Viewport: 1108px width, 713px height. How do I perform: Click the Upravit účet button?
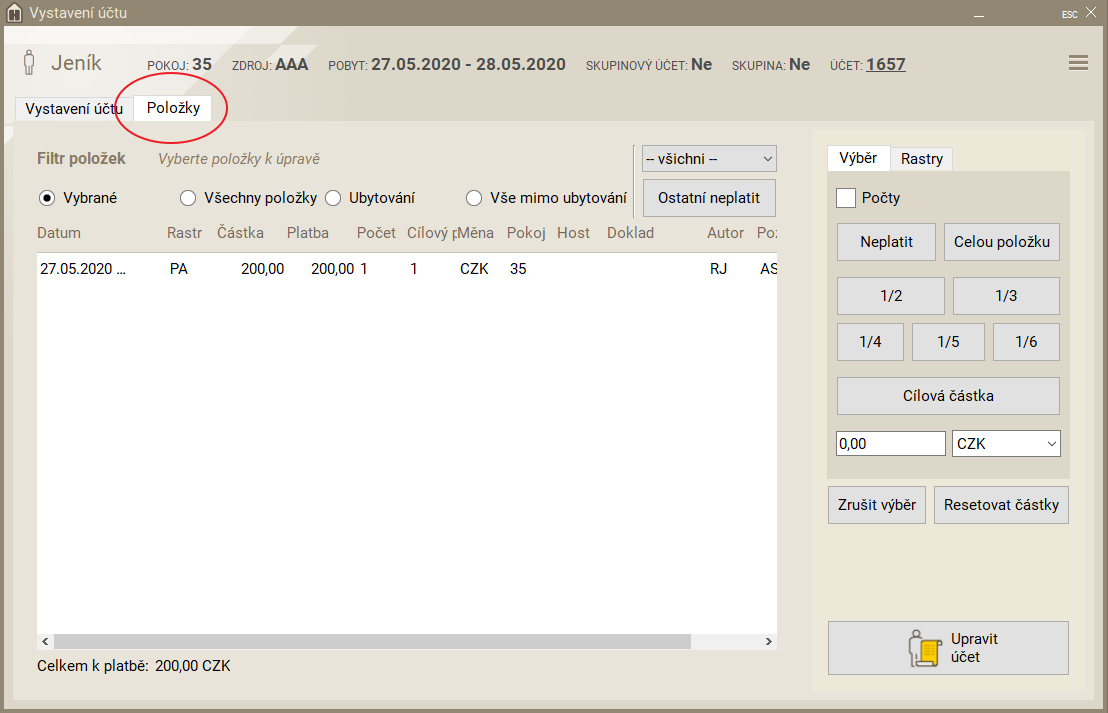[x=948, y=648]
